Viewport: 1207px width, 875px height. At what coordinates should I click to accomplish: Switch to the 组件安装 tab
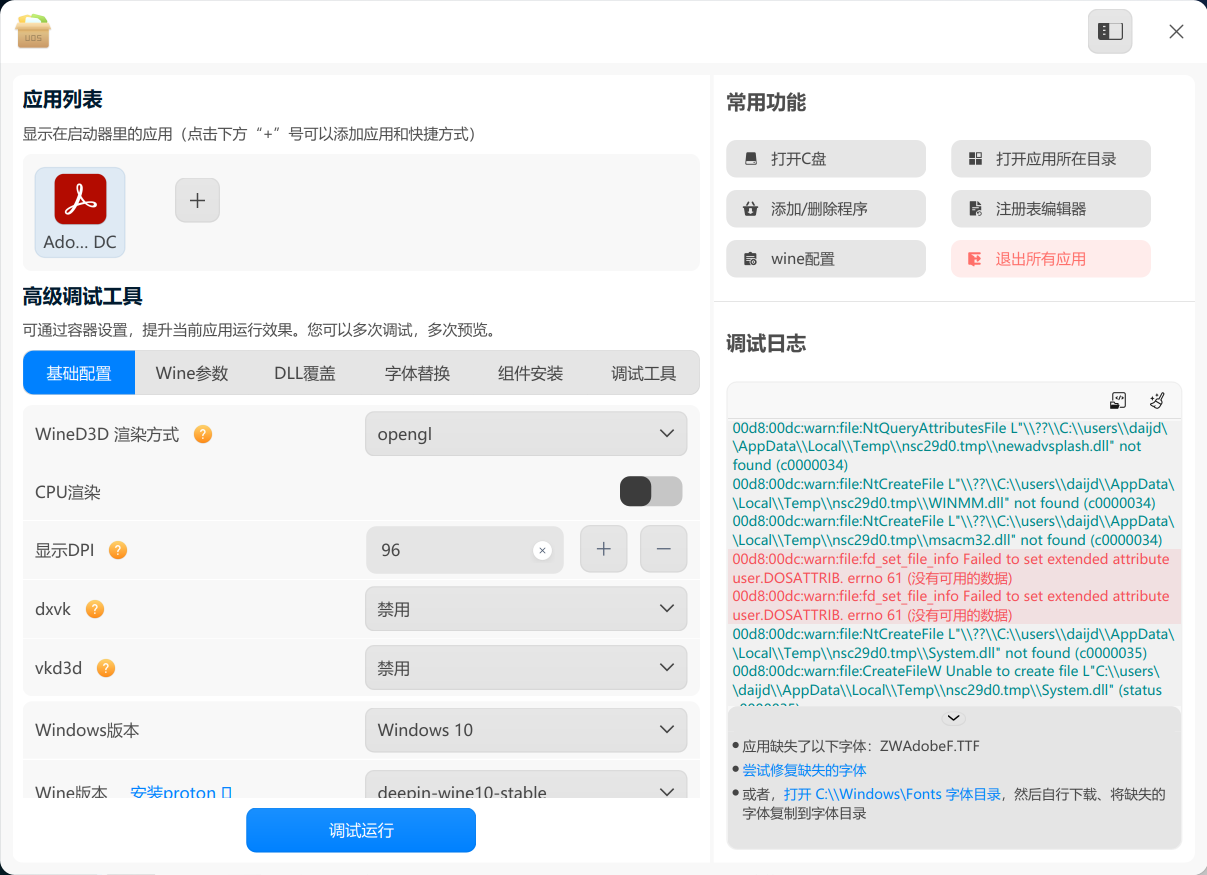point(531,373)
